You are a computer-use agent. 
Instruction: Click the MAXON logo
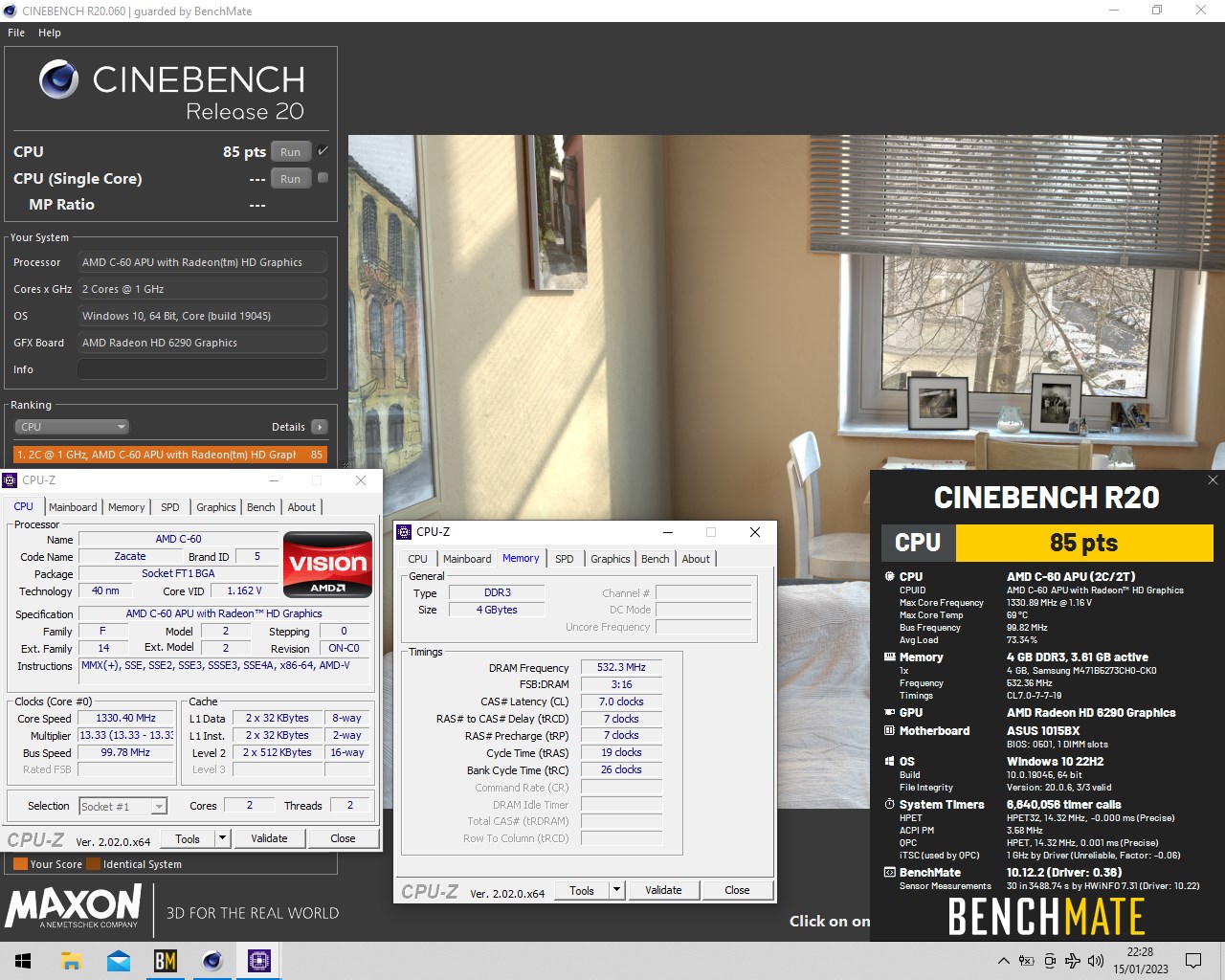tap(74, 906)
